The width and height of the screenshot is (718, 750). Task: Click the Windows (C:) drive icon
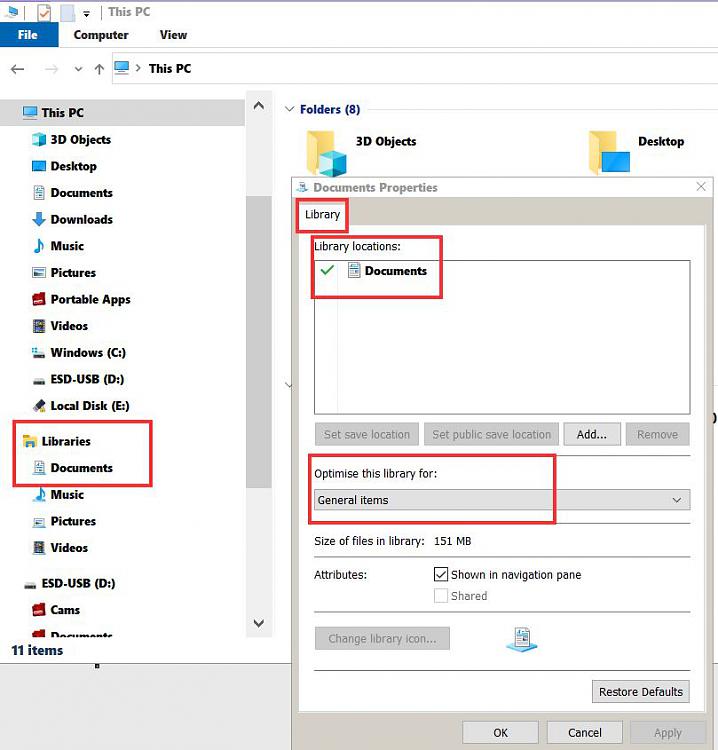[39, 353]
